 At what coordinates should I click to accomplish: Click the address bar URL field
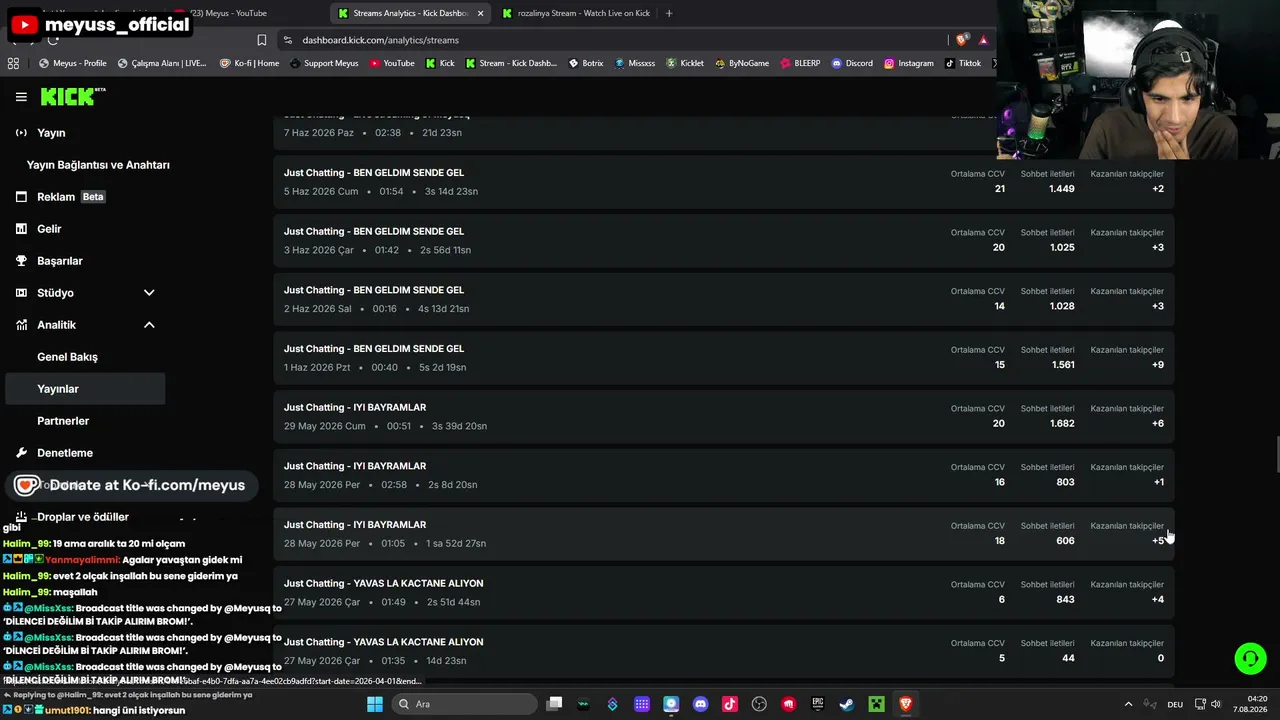(x=610, y=40)
